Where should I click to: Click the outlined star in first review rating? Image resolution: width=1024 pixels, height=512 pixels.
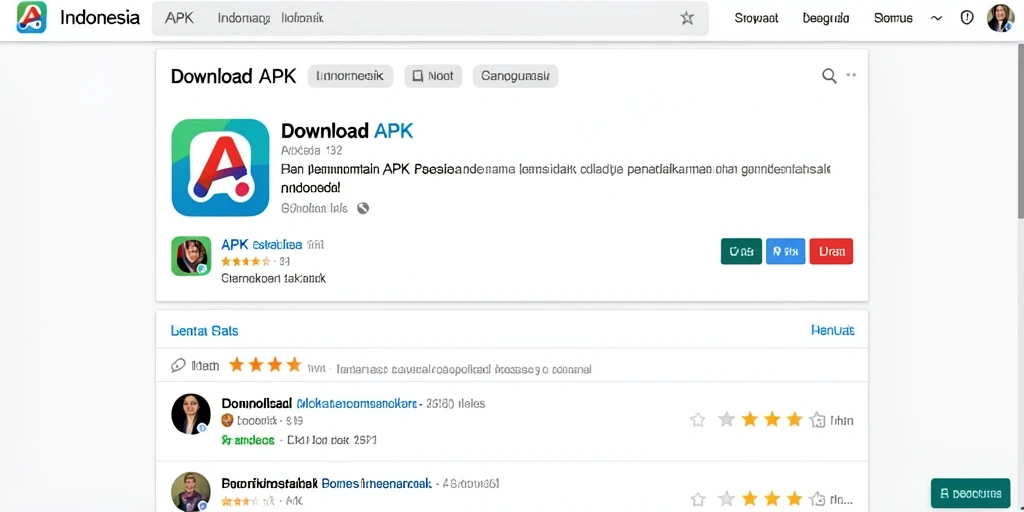tap(697, 420)
